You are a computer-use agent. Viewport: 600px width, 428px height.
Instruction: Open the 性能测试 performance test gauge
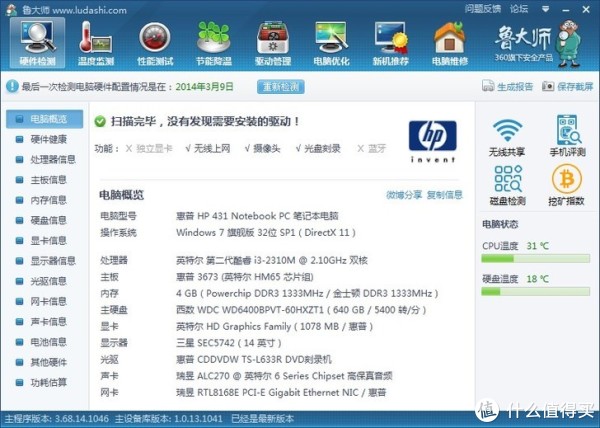coord(155,43)
